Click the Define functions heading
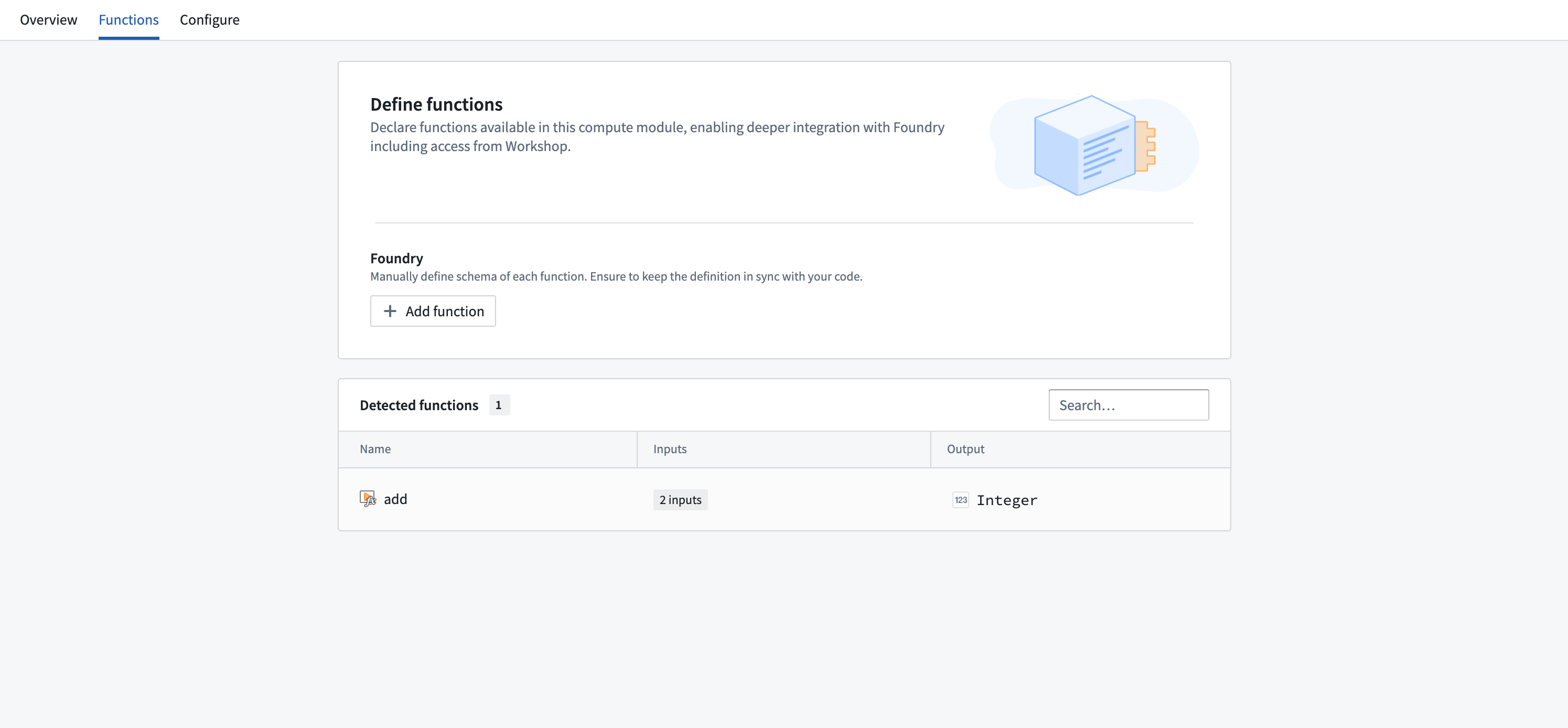The image size is (1568, 728). 436,104
